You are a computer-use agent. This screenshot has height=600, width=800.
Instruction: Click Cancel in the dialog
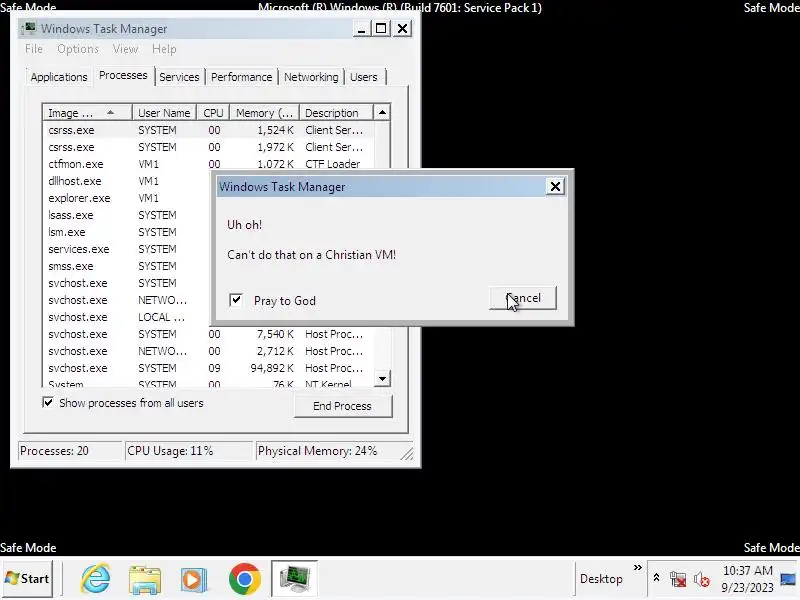[x=522, y=298]
